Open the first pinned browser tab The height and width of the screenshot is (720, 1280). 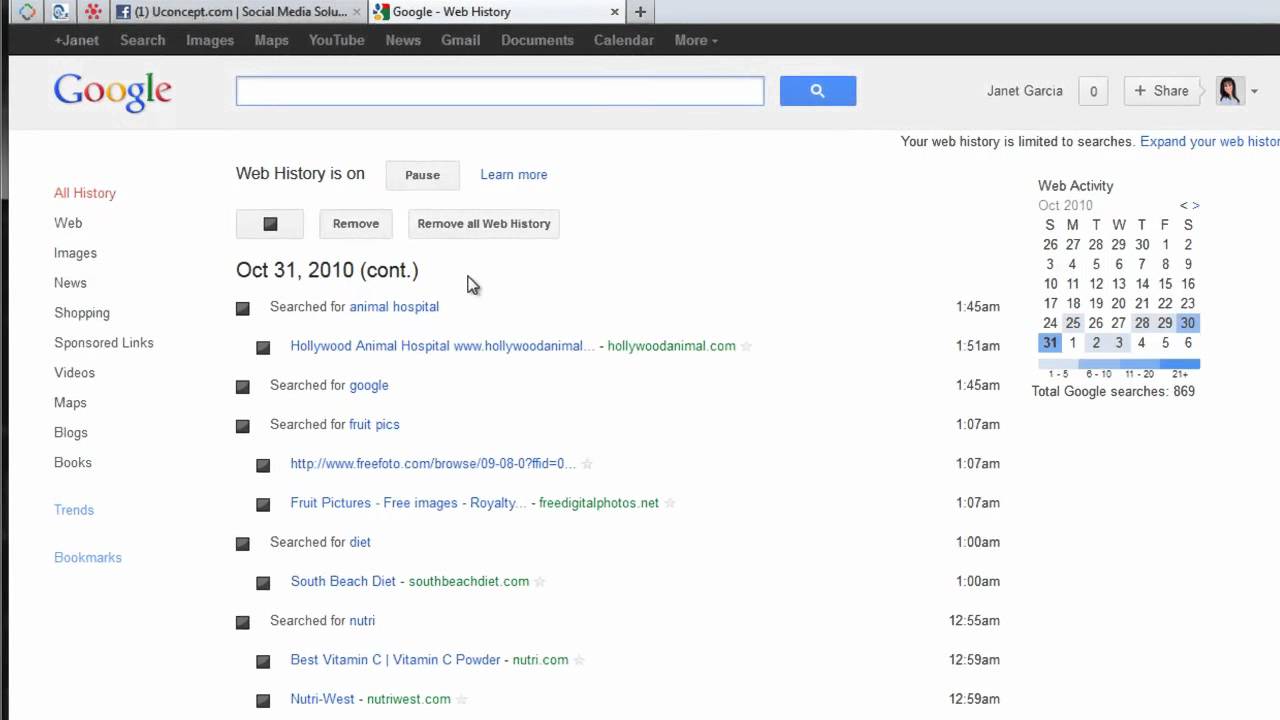pos(27,12)
